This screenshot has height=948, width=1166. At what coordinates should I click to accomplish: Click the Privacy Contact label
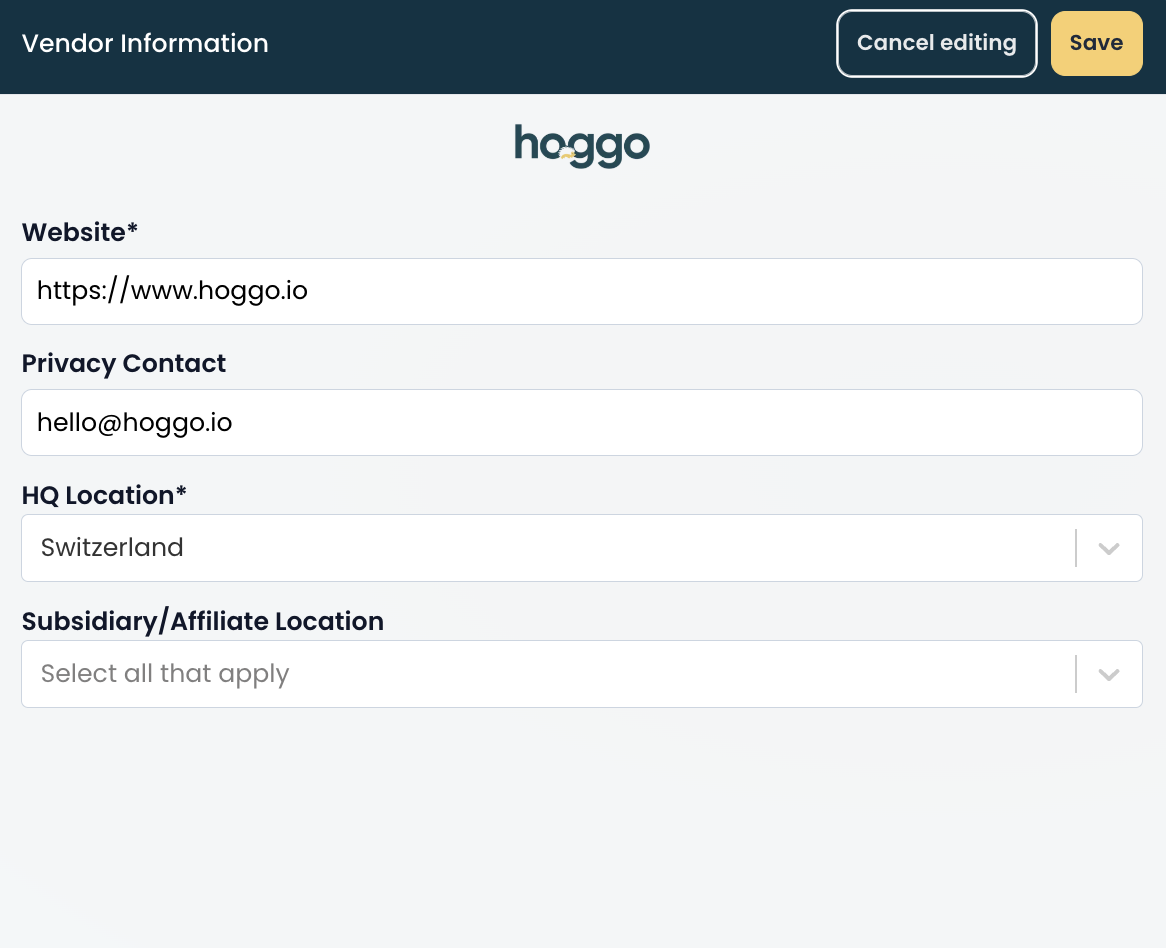point(124,363)
